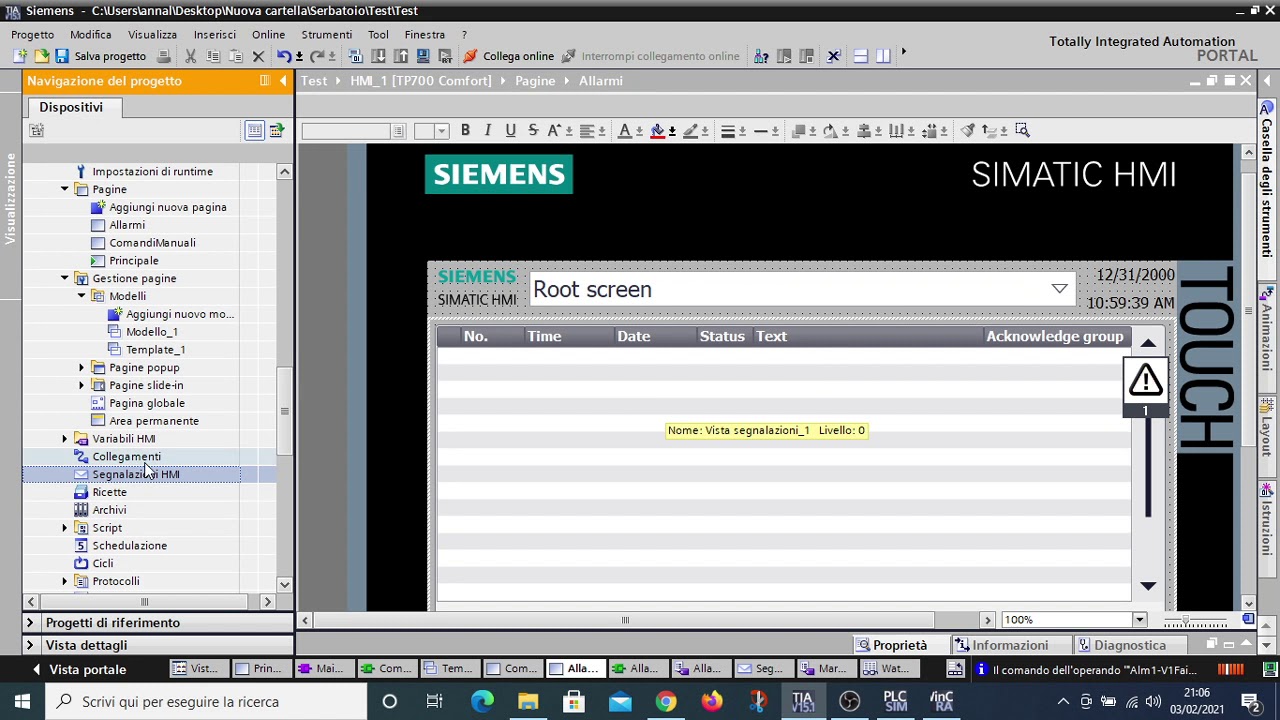Image resolution: width=1280 pixels, height=720 pixels.
Task: Toggle bold text formatting
Action: tap(465, 130)
